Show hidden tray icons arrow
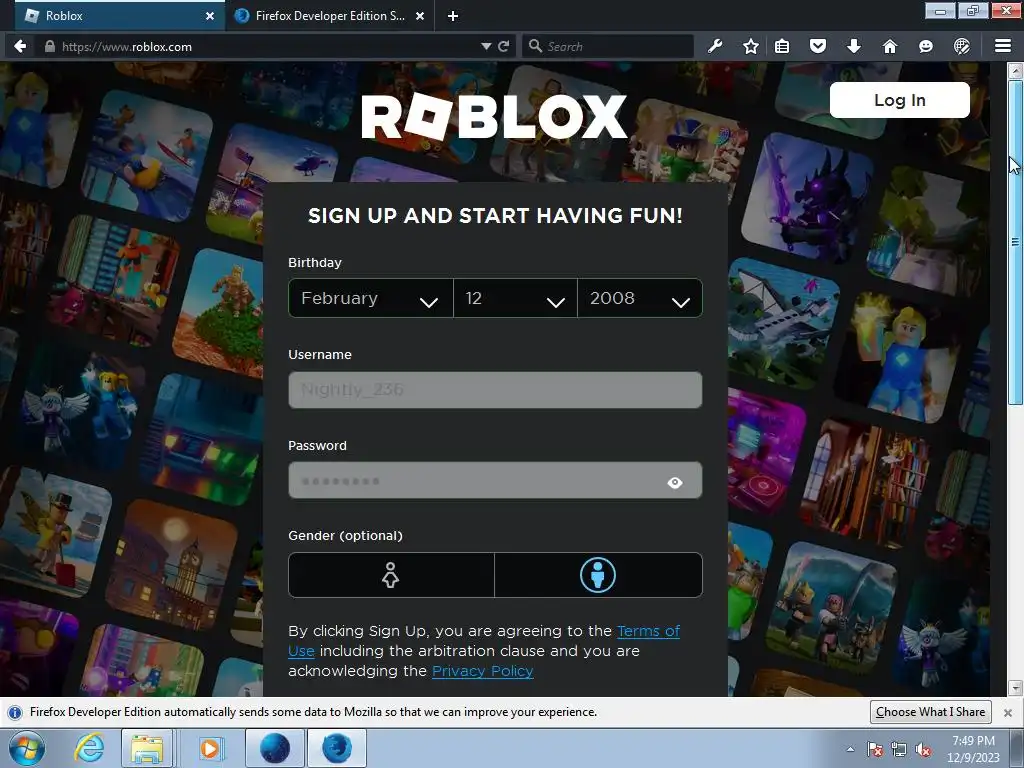 850,749
